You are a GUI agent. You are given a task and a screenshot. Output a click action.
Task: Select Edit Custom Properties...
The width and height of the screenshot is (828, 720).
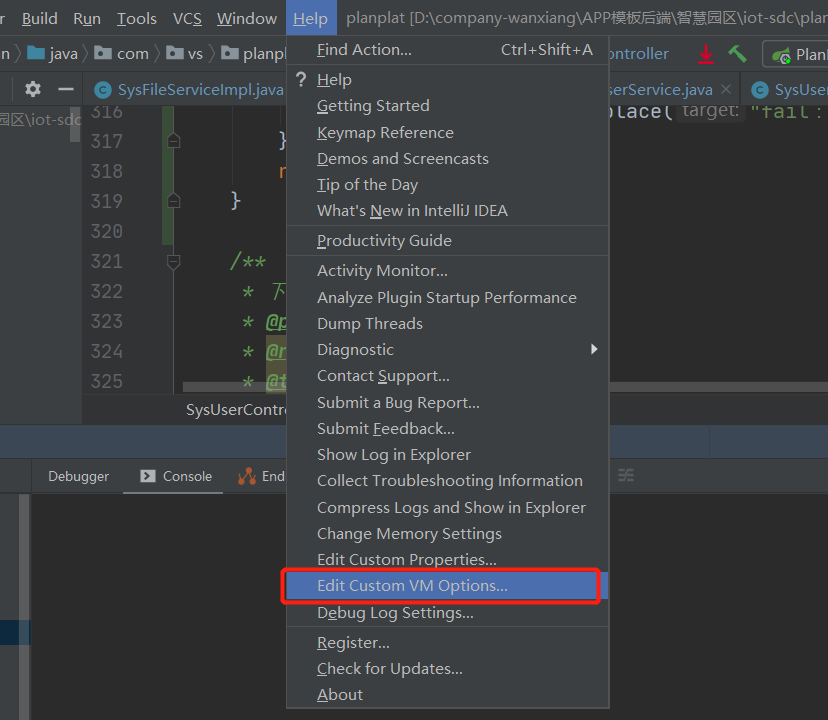coord(447,560)
